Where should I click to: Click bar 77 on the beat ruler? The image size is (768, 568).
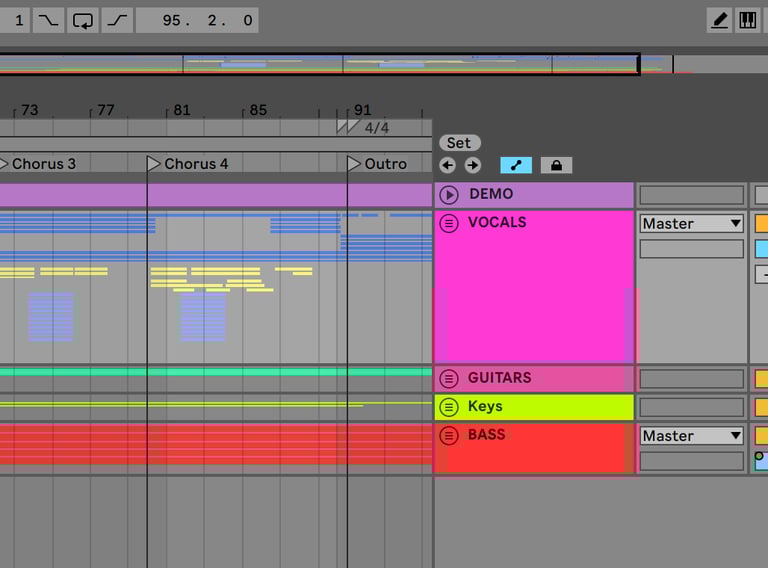105,110
